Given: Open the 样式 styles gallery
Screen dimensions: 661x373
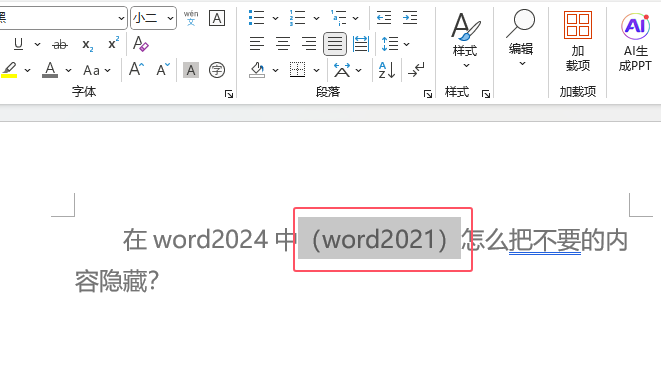Looking at the screenshot, I should [x=465, y=40].
